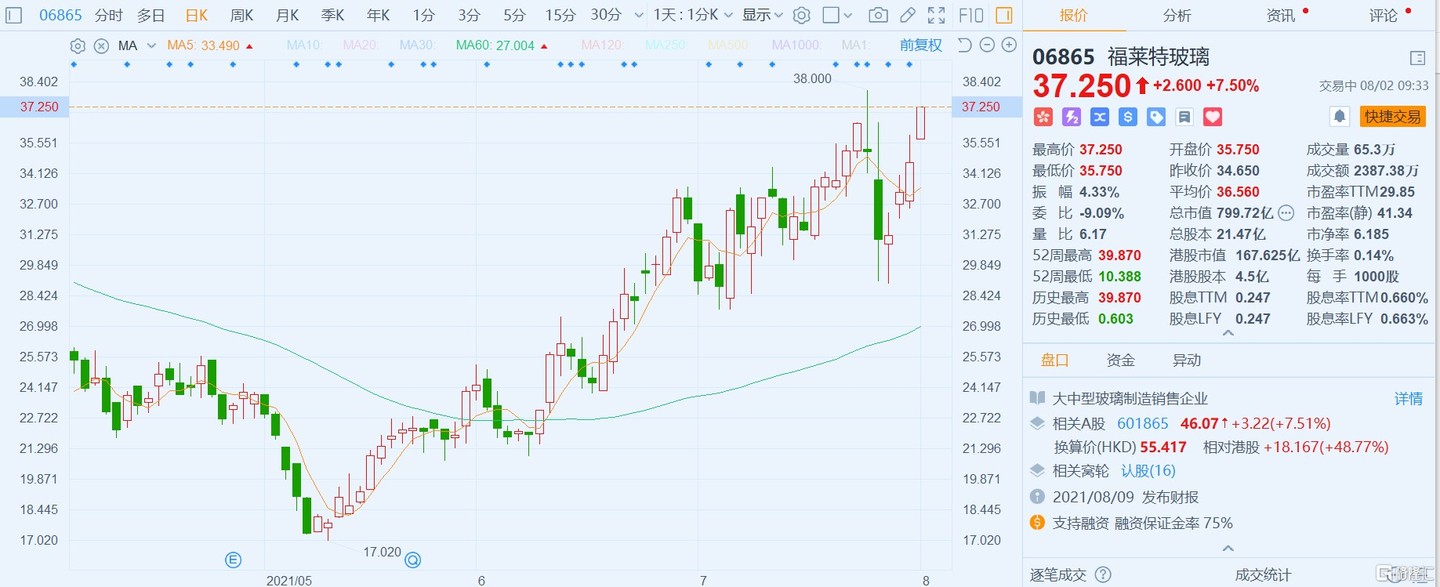The height and width of the screenshot is (587, 1440).
Task: Open MA indicator settings gear
Action: click(x=78, y=45)
